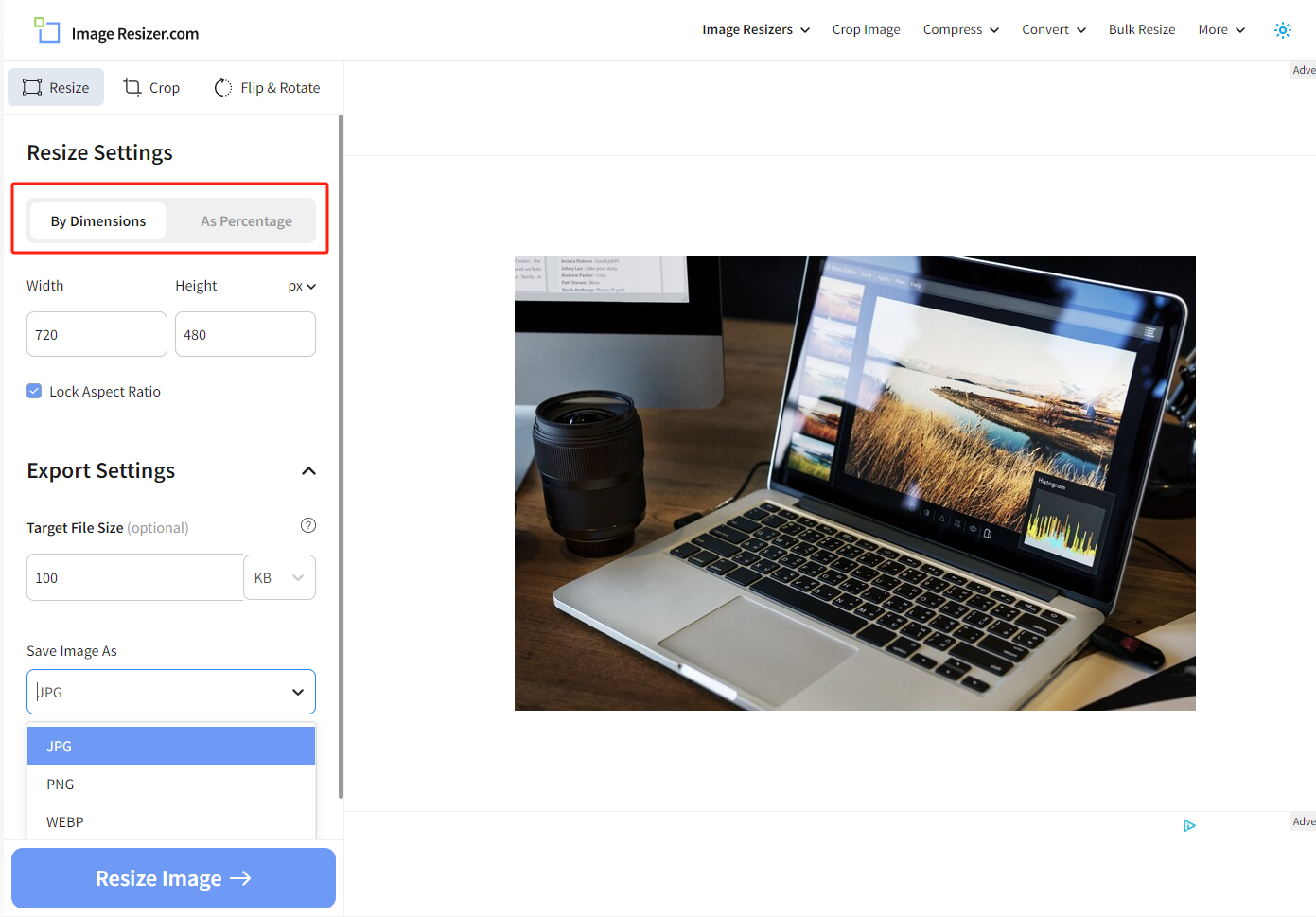Go to the Bulk Resize page
This screenshot has width=1316, height=917.
coord(1141,29)
